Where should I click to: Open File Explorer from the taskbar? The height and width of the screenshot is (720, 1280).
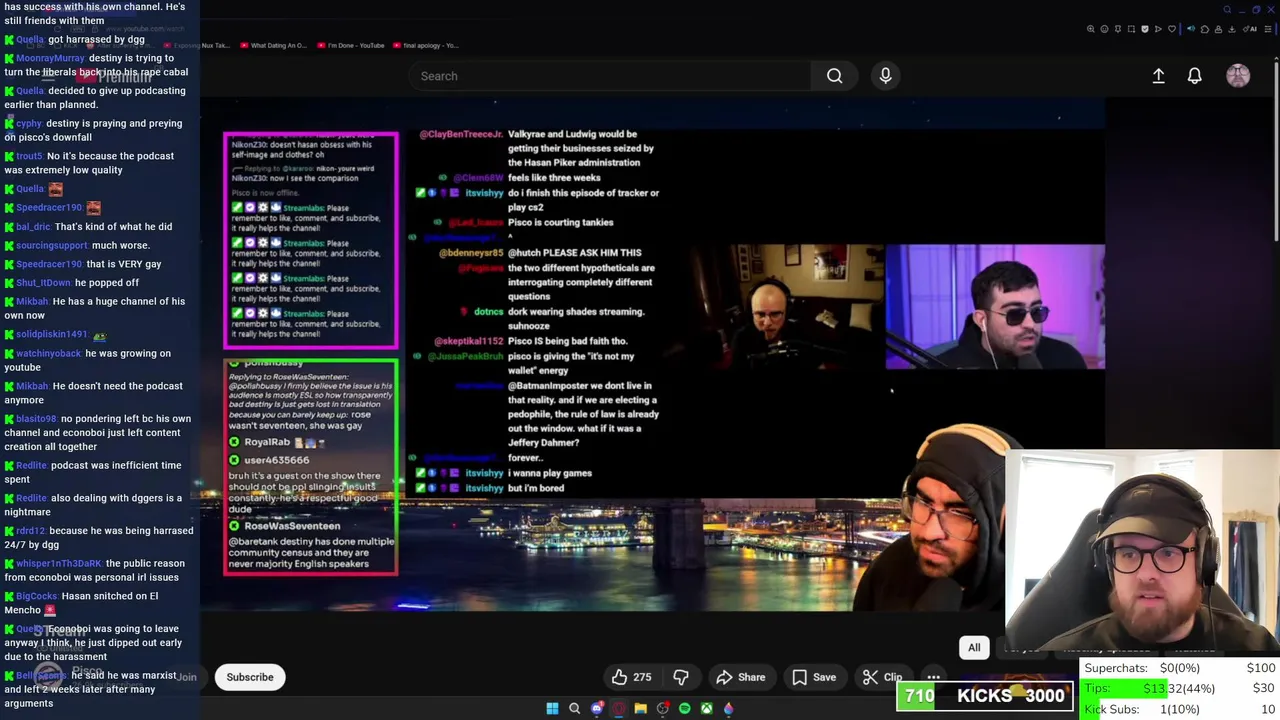pyautogui.click(x=640, y=709)
